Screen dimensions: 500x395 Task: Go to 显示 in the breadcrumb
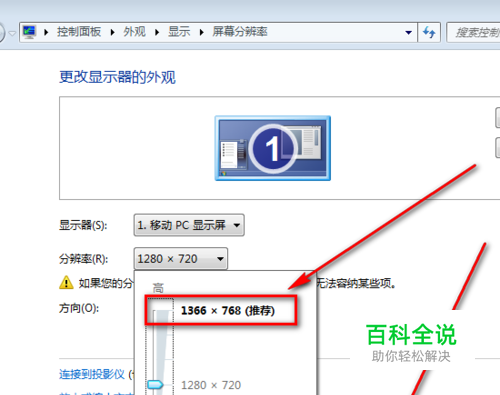[179, 32]
